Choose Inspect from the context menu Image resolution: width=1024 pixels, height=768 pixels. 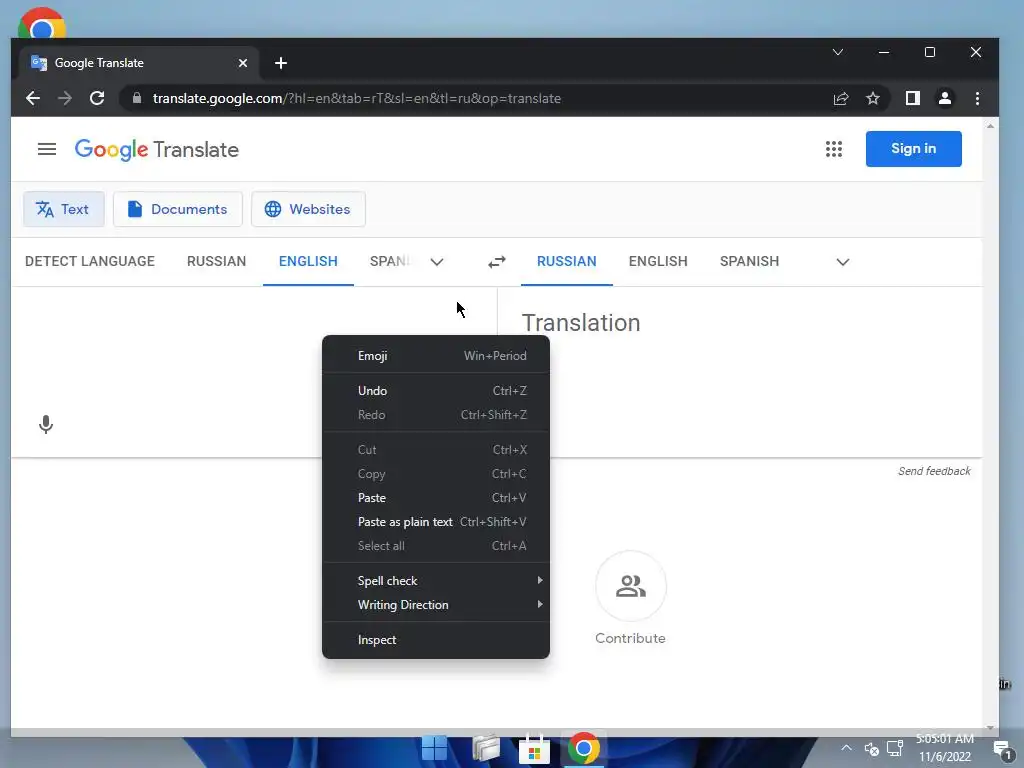click(436, 640)
